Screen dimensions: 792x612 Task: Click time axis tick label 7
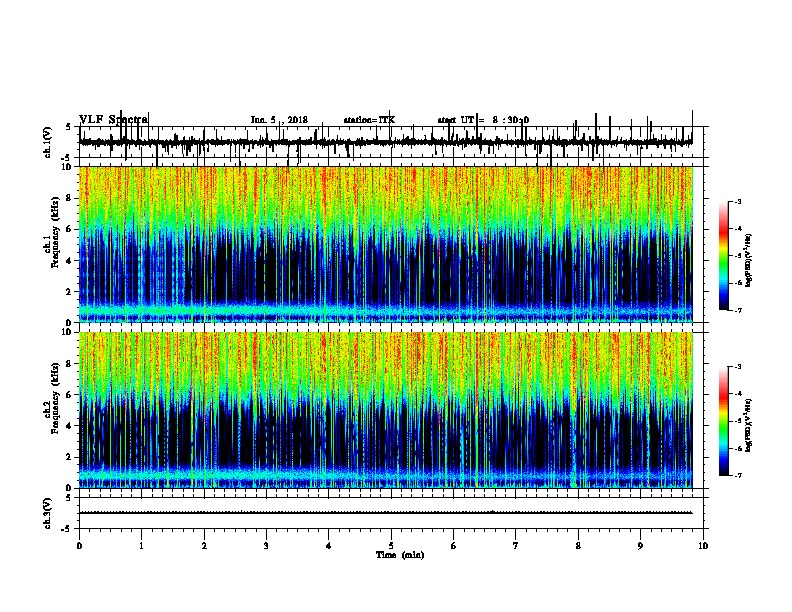(x=516, y=546)
